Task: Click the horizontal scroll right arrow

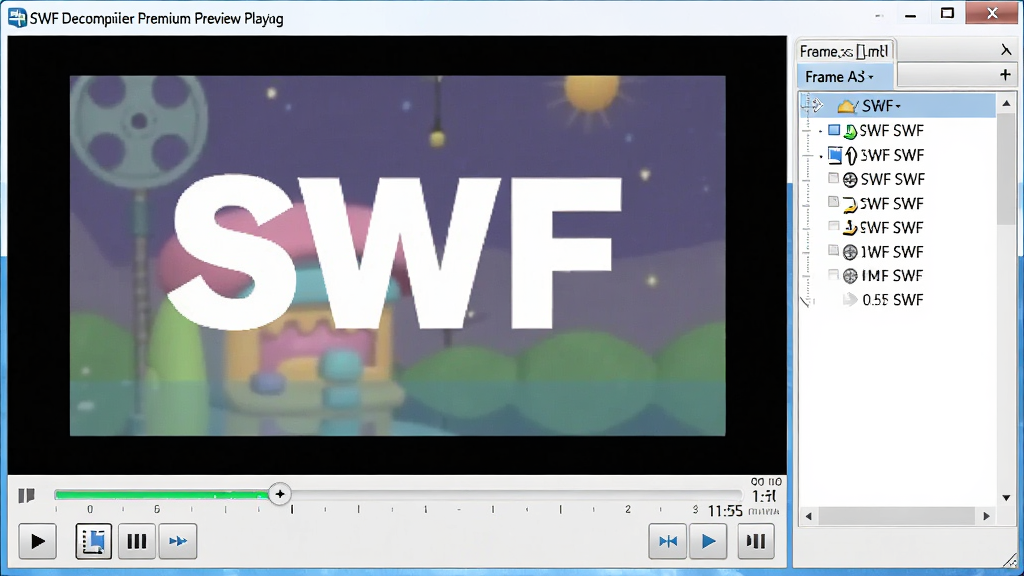Action: (986, 516)
